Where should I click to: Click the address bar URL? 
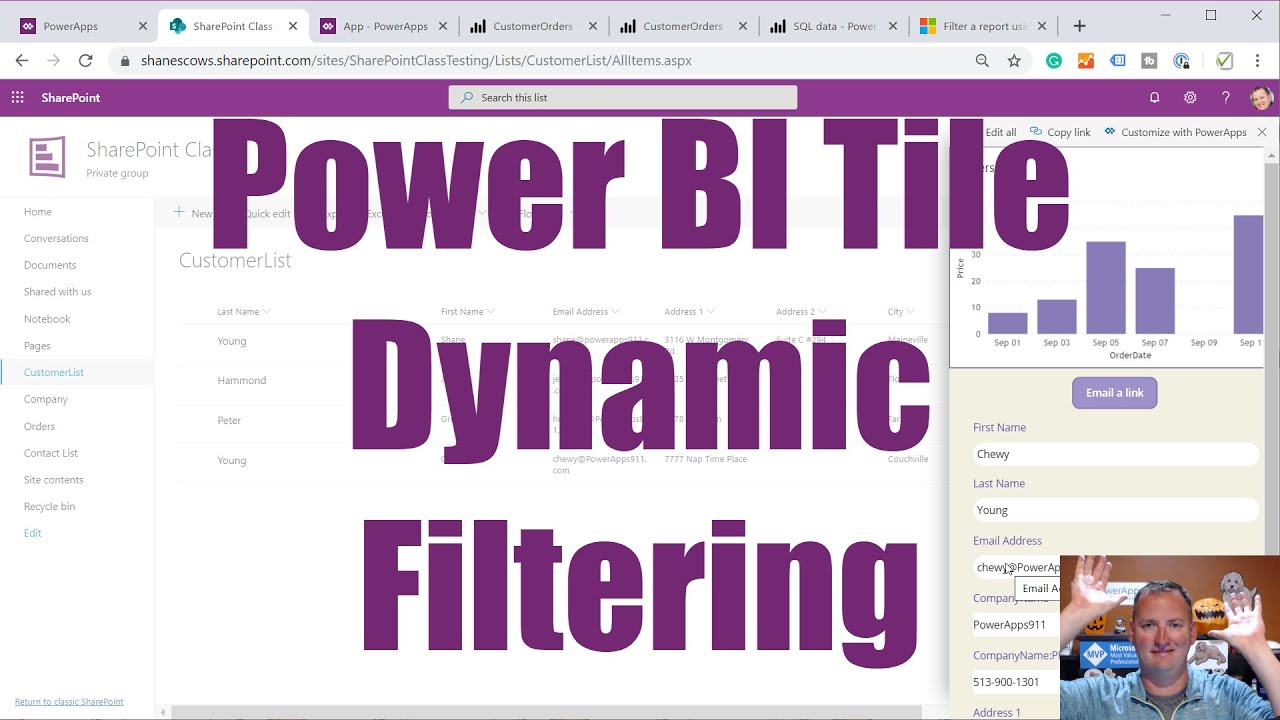pos(416,61)
